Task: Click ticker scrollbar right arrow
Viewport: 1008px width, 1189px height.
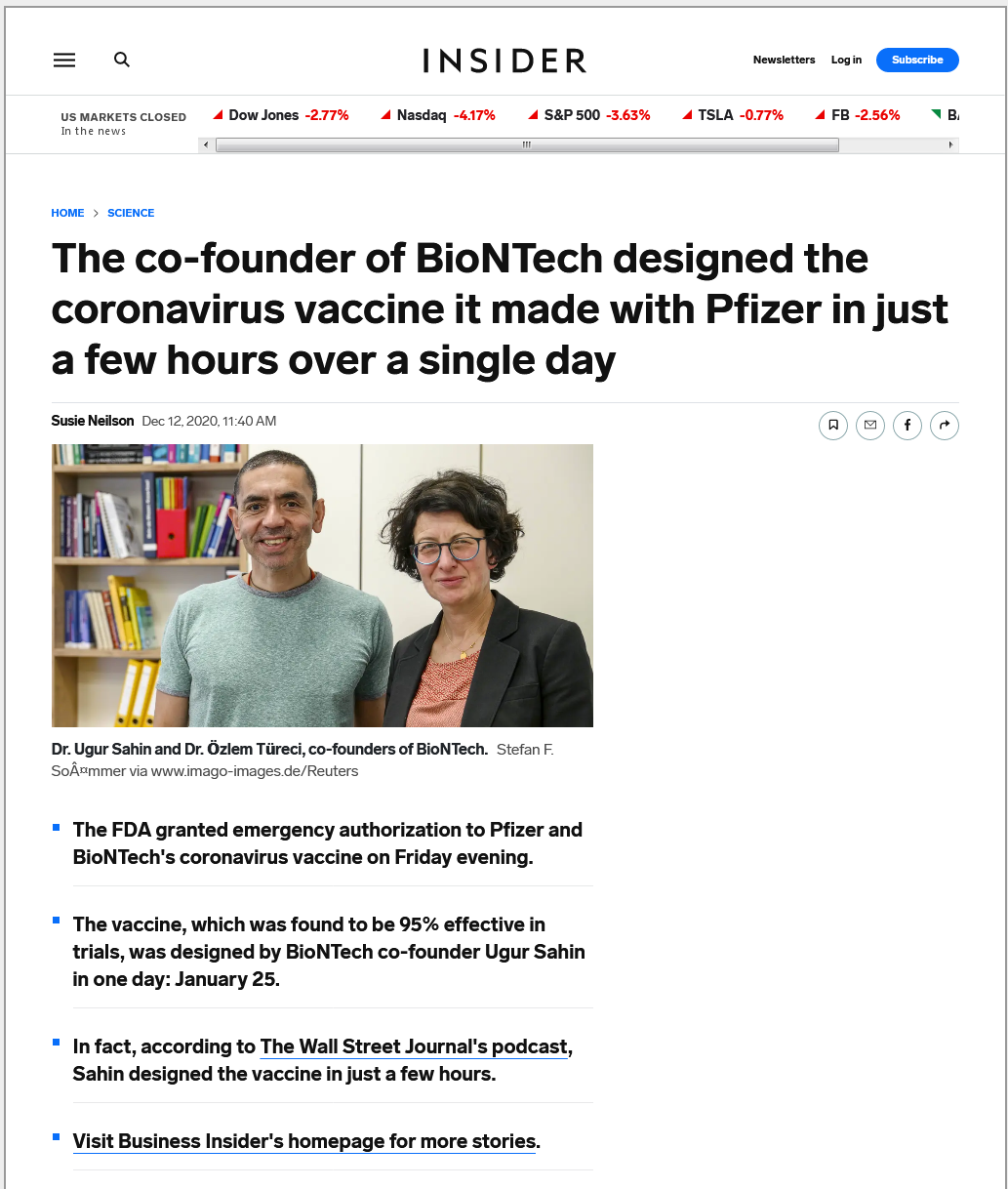Action: point(950,144)
